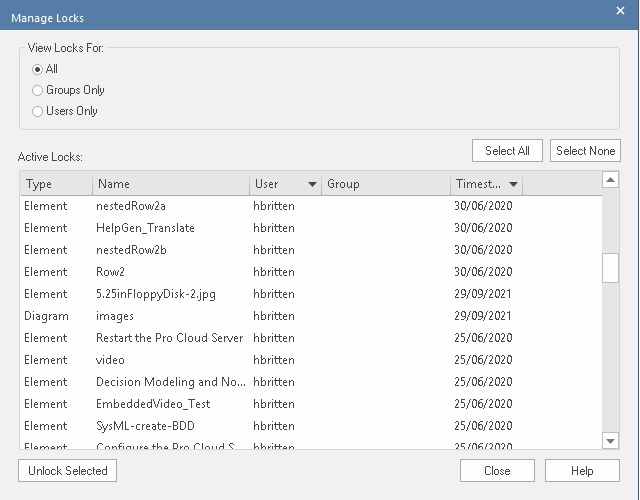
Task: Click the Select All button
Action: point(507,151)
